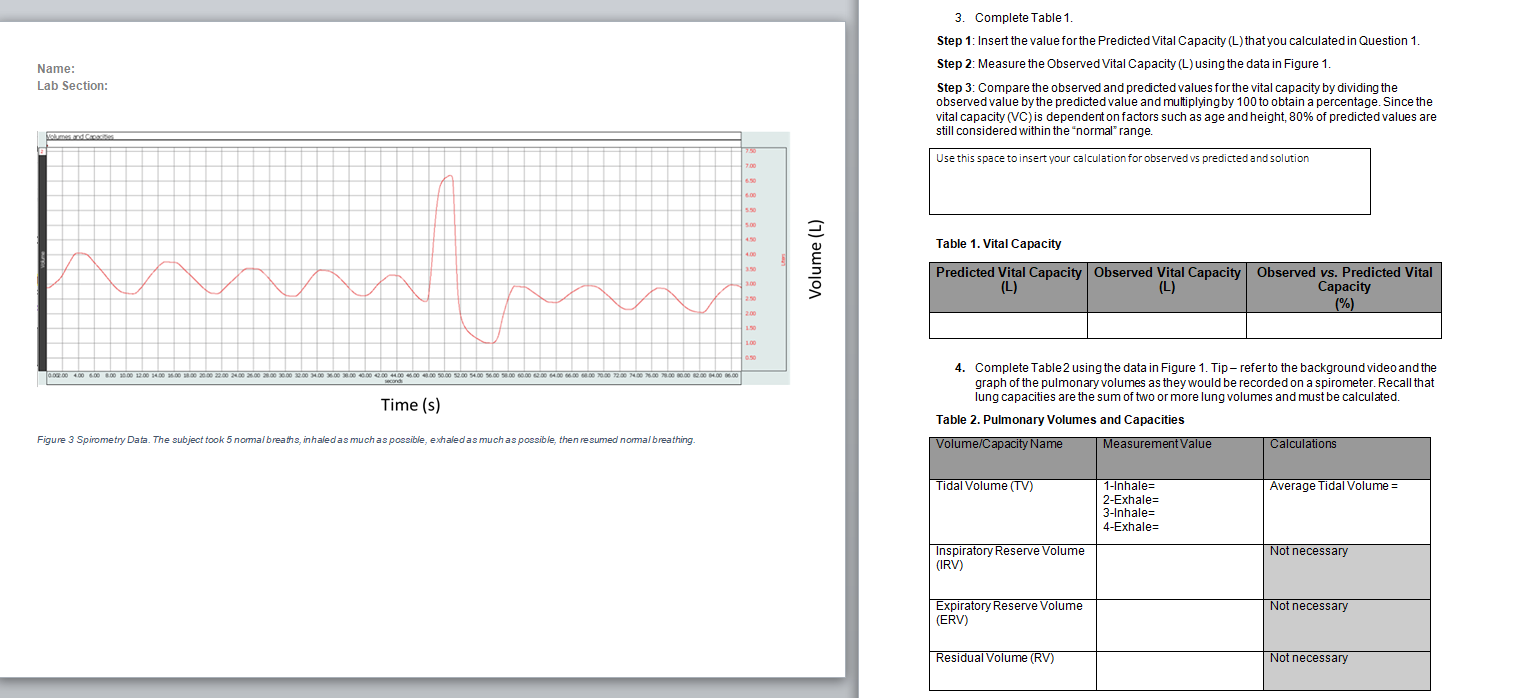The height and width of the screenshot is (698, 1514).
Task: Click the Step 3 instruction paragraph
Action: click(x=1186, y=110)
